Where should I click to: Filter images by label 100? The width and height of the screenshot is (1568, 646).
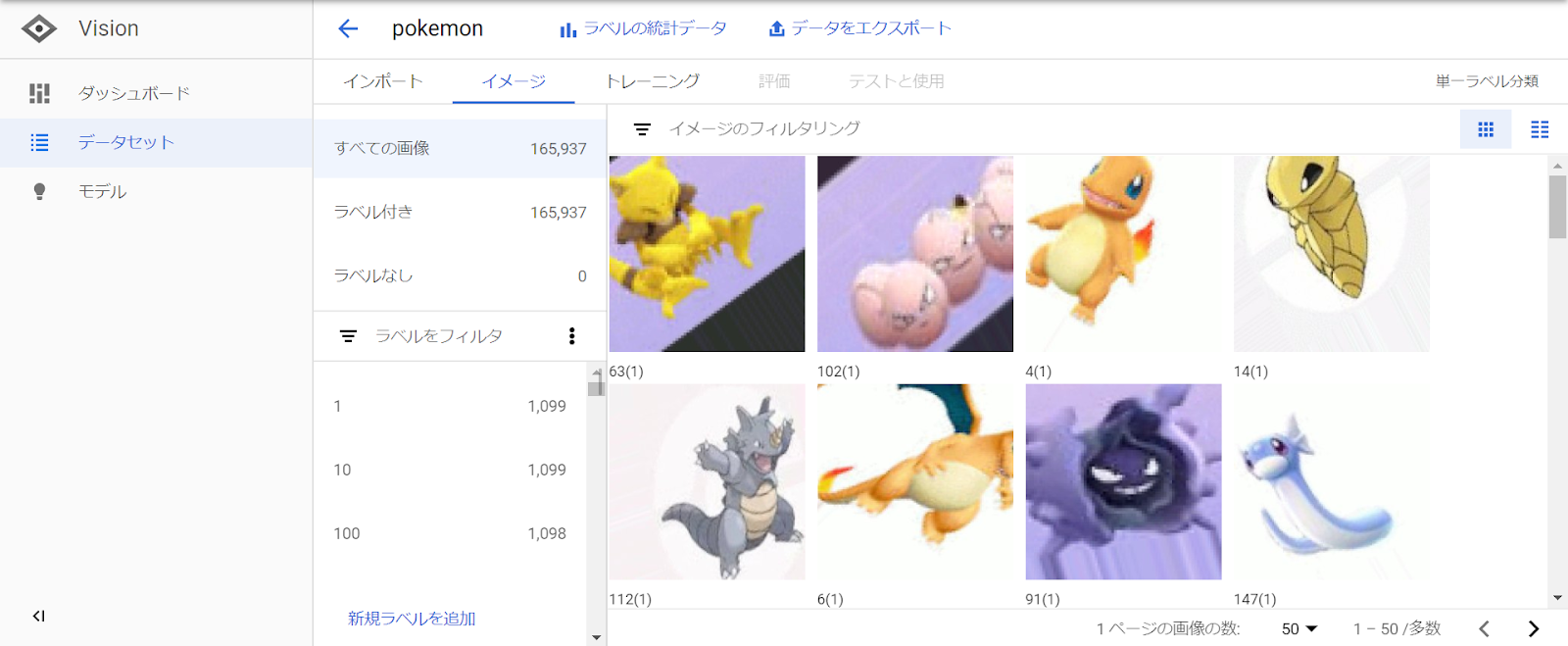(450, 533)
